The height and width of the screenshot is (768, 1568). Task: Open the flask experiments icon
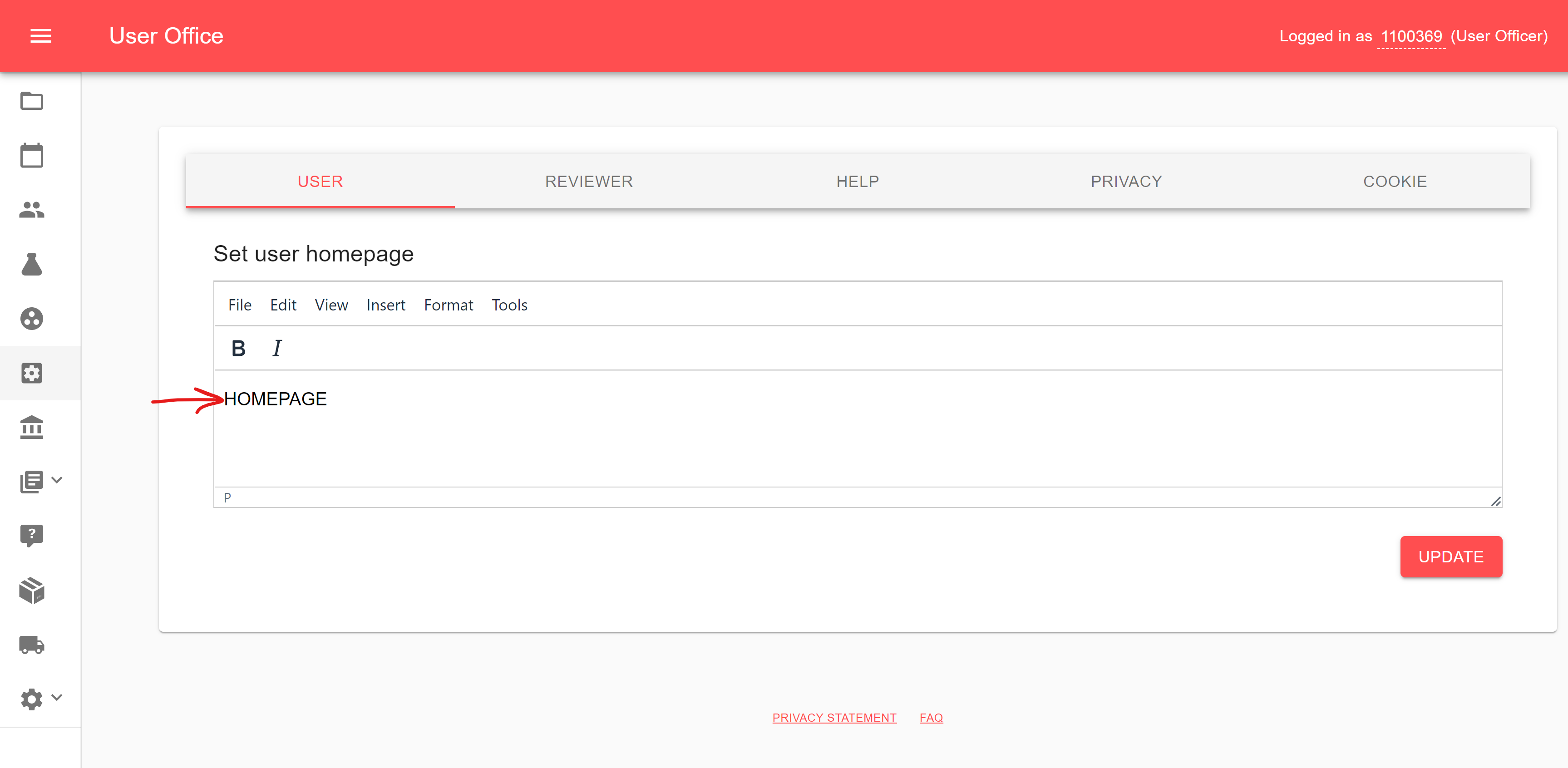pyautogui.click(x=32, y=264)
